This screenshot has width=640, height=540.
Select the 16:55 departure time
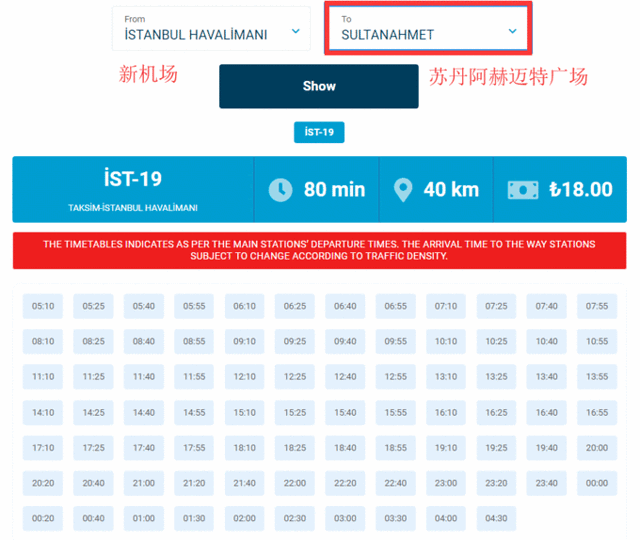click(x=597, y=412)
